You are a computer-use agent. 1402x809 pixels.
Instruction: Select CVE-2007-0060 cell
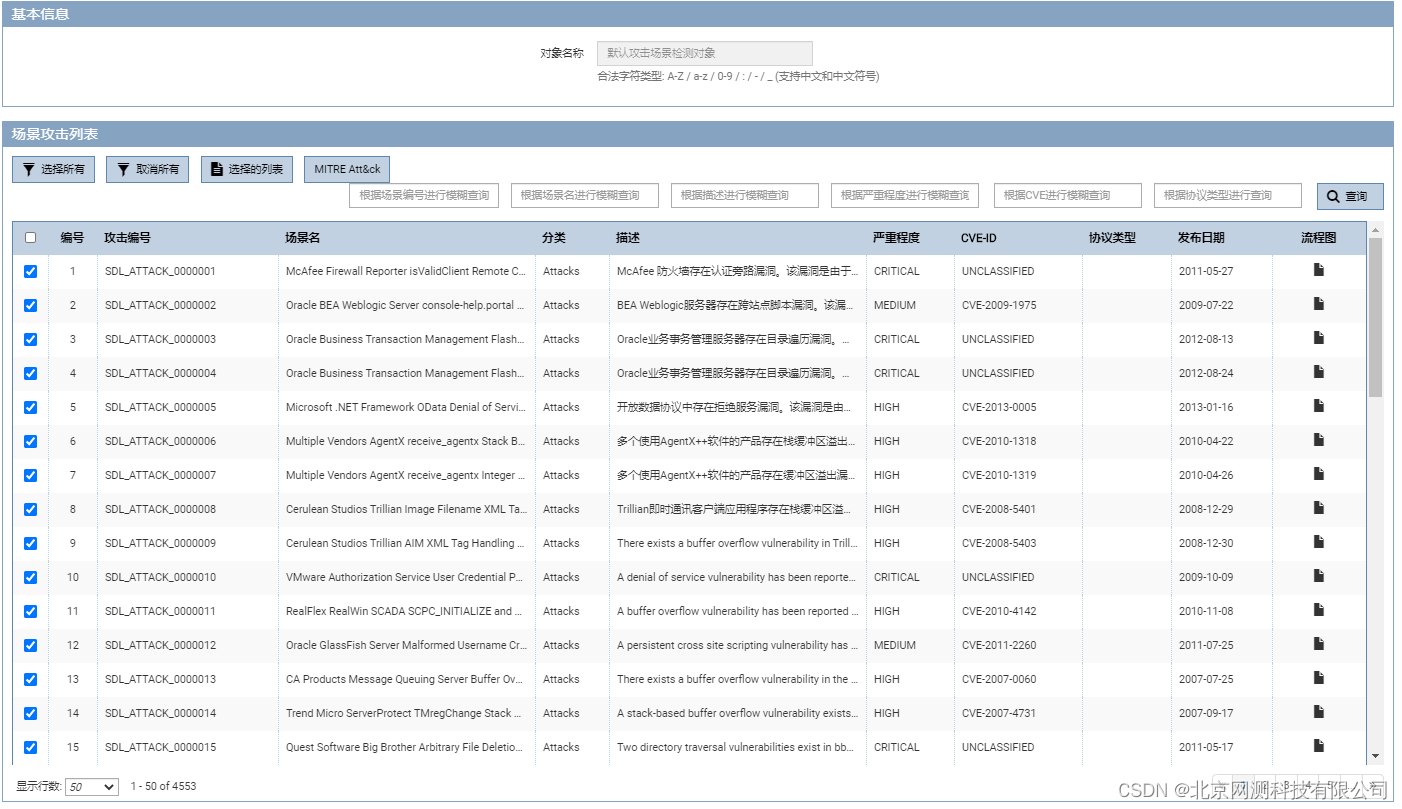[x=999, y=679]
